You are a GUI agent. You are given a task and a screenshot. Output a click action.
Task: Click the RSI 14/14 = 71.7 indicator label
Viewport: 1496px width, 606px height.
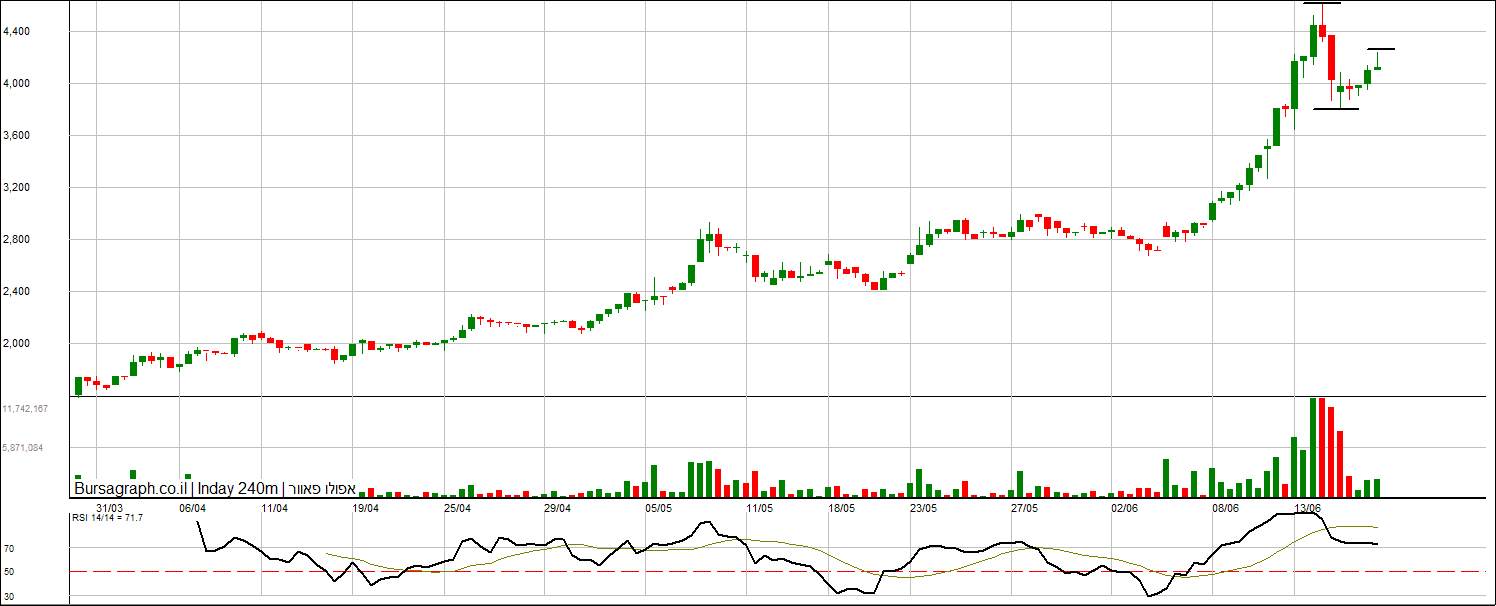point(107,517)
